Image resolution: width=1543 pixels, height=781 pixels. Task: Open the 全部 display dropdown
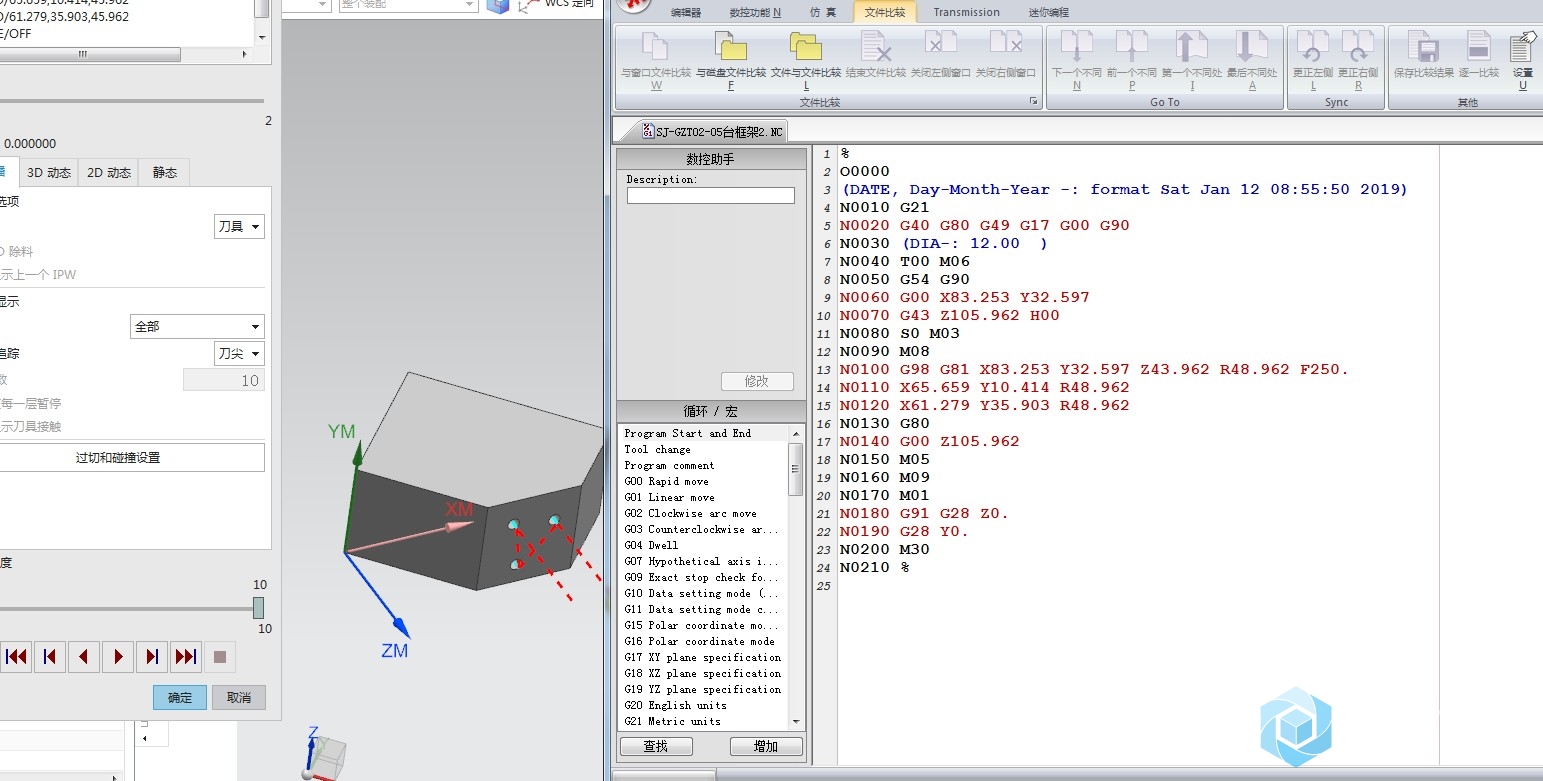pyautogui.click(x=197, y=326)
